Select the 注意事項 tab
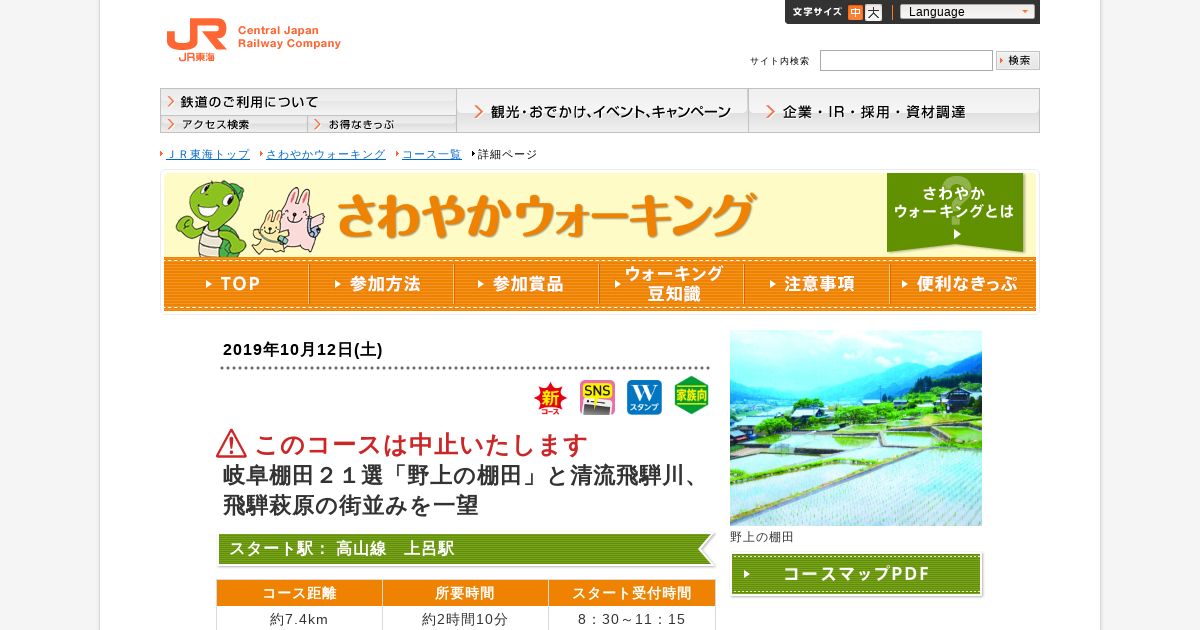The height and width of the screenshot is (630, 1200). 816,284
